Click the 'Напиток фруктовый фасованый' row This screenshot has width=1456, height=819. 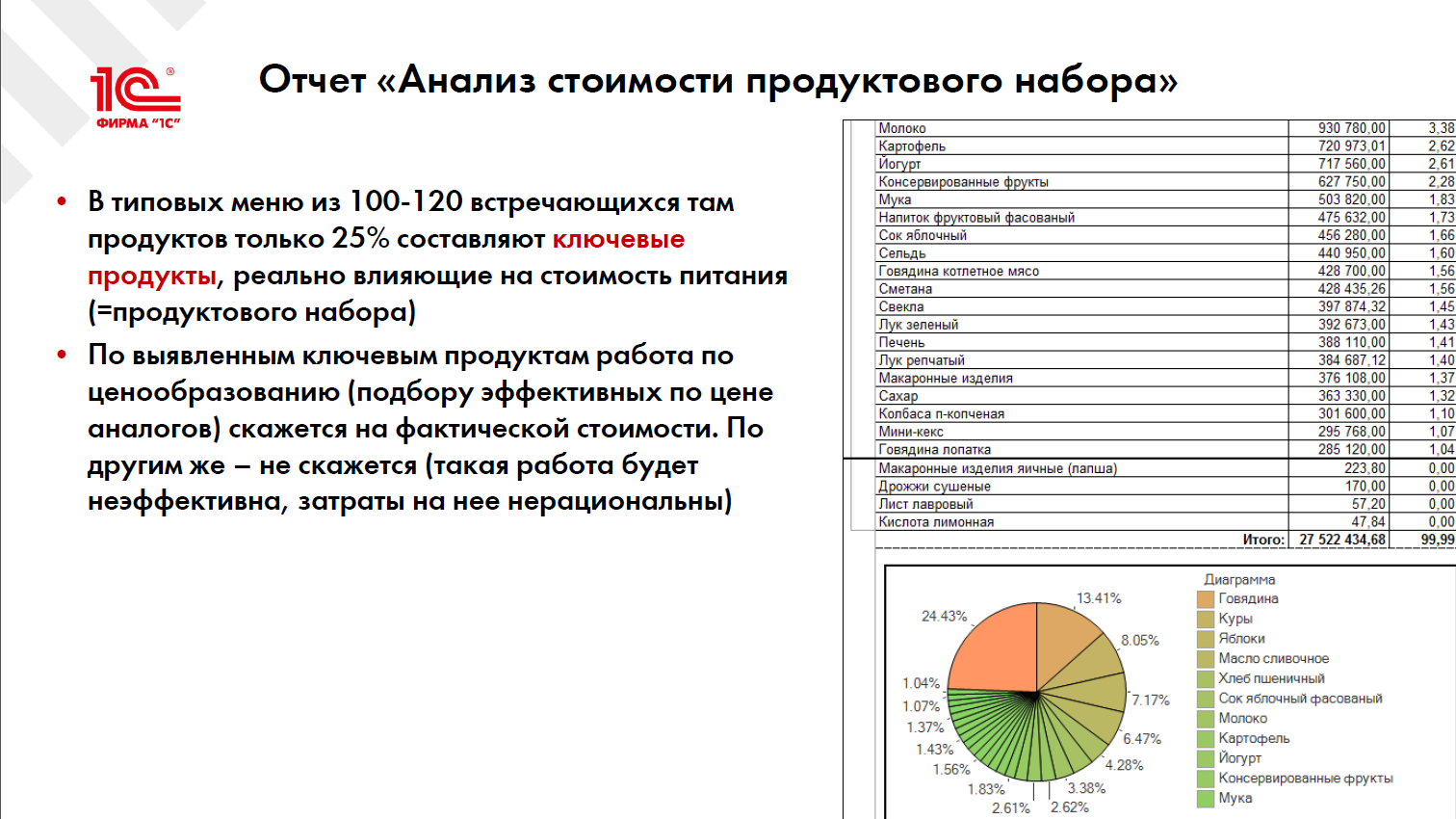[x=976, y=218]
